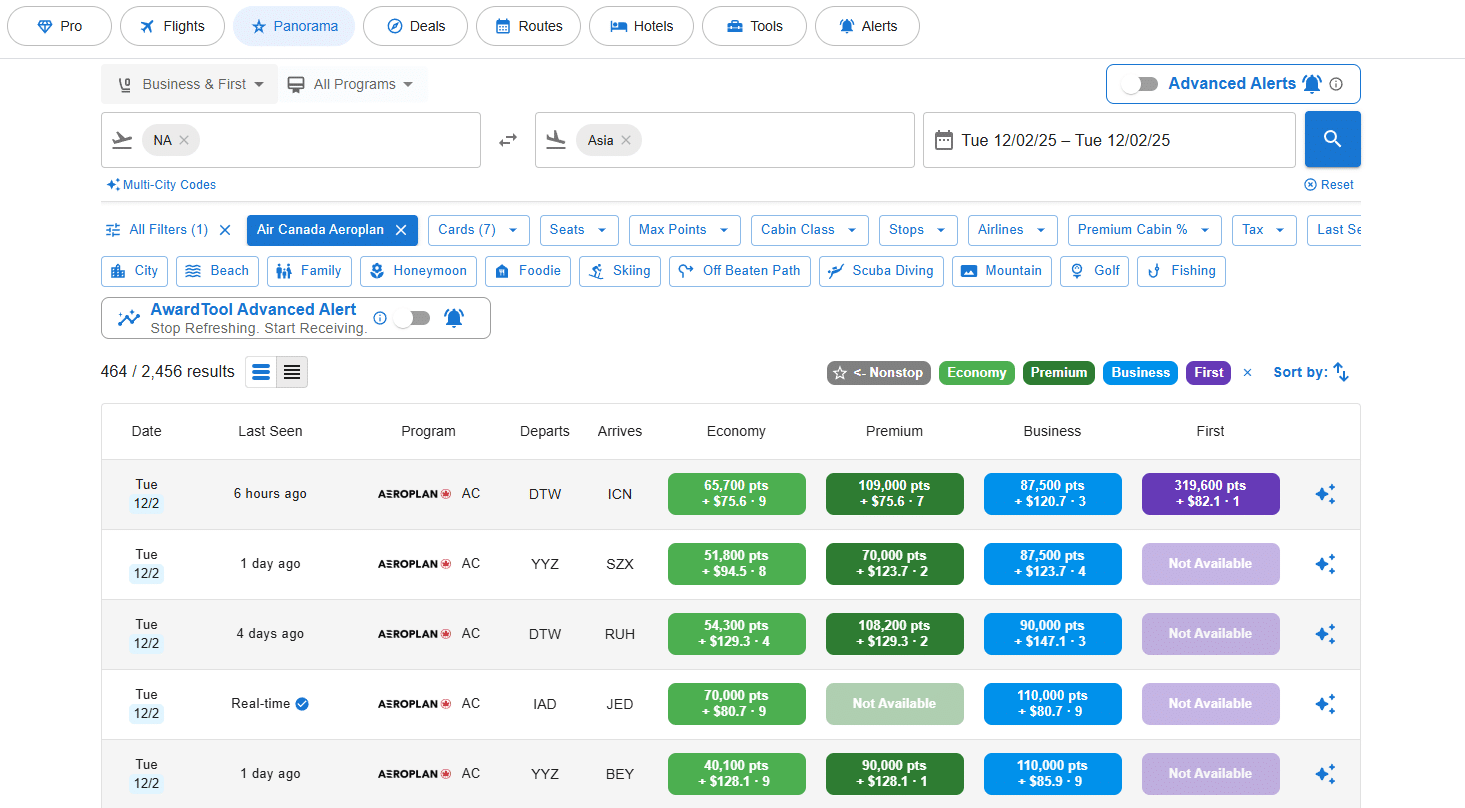Viewport: 1465px width, 808px height.
Task: Expand the Business & First cabin dropdown
Action: point(190,84)
